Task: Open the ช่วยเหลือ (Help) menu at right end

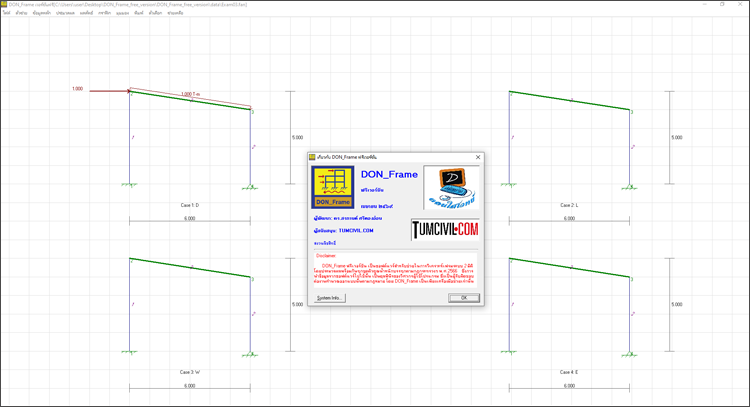Action: [175, 13]
